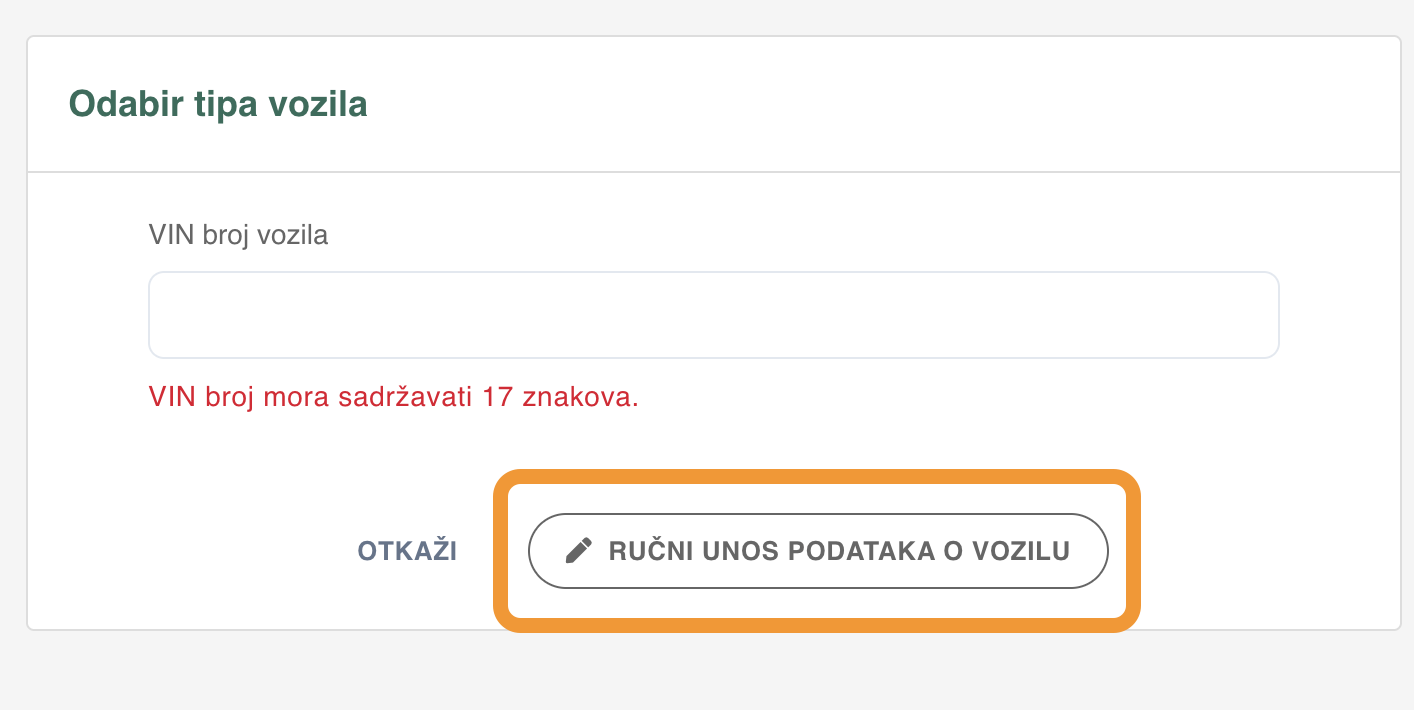Focus the VIN broj vozila input field
Viewport: 1414px width, 710px height.
pos(714,315)
